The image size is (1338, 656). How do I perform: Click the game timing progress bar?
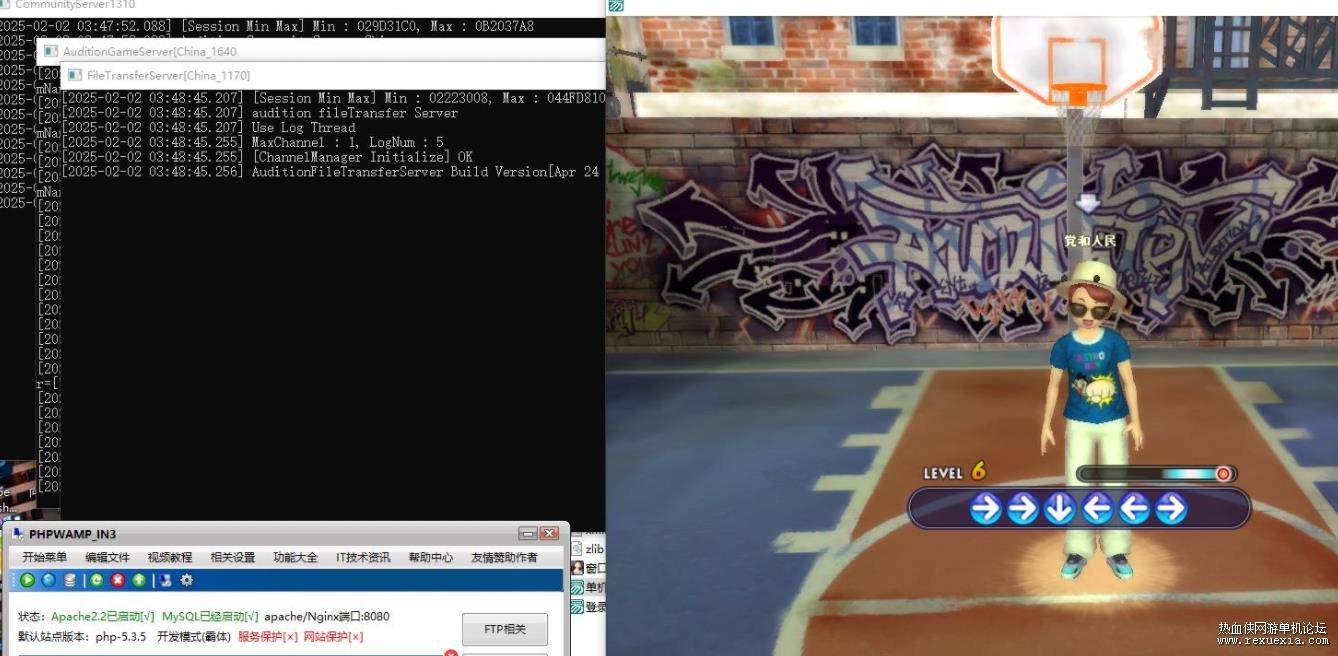pos(1156,474)
